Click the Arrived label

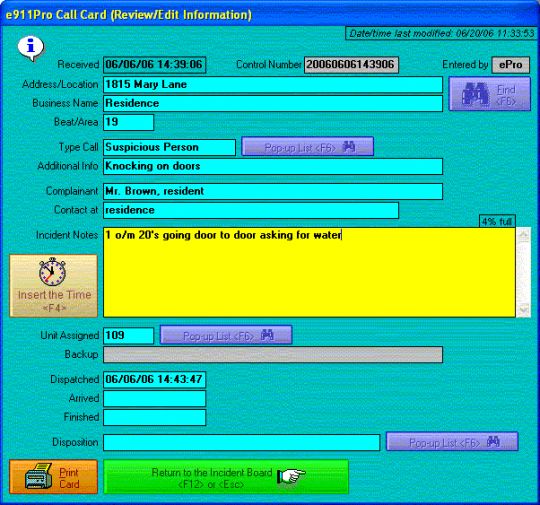pos(84,398)
